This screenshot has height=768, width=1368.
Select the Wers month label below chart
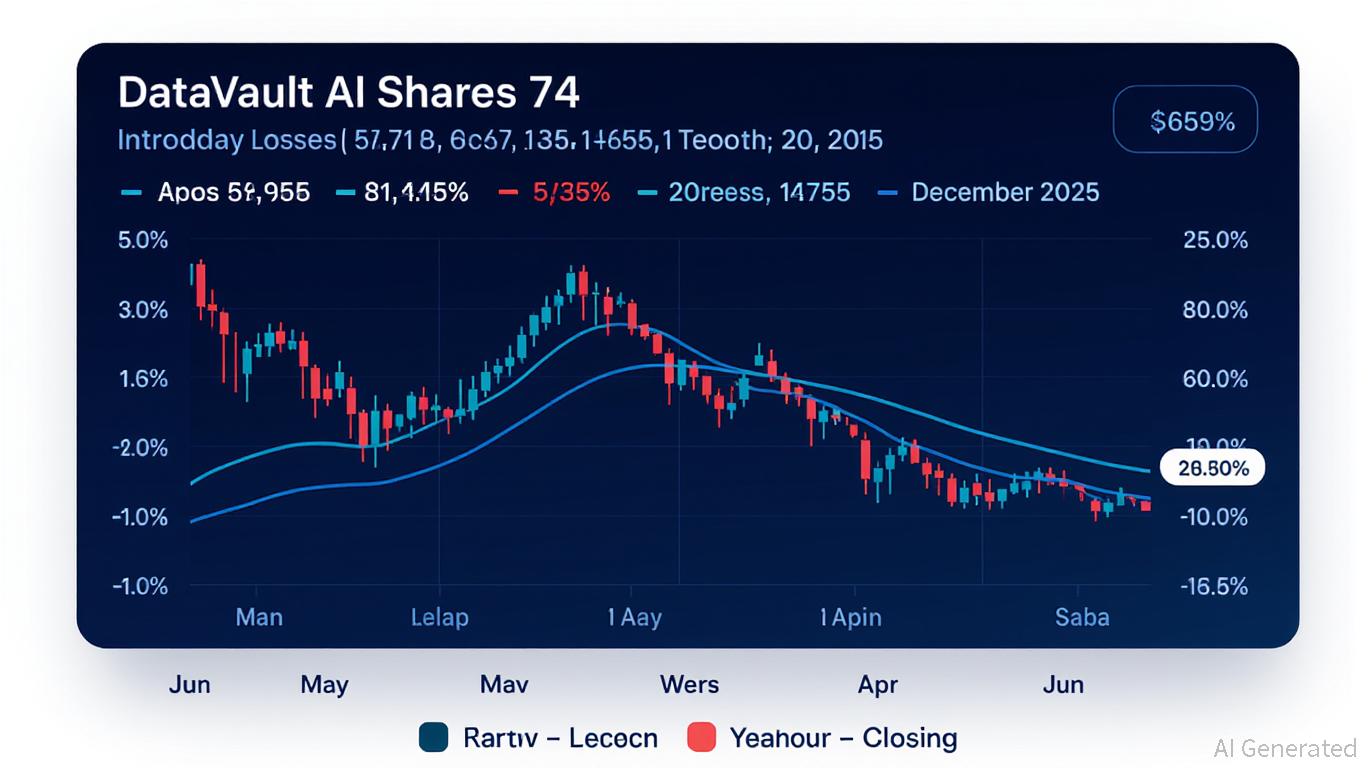click(689, 685)
